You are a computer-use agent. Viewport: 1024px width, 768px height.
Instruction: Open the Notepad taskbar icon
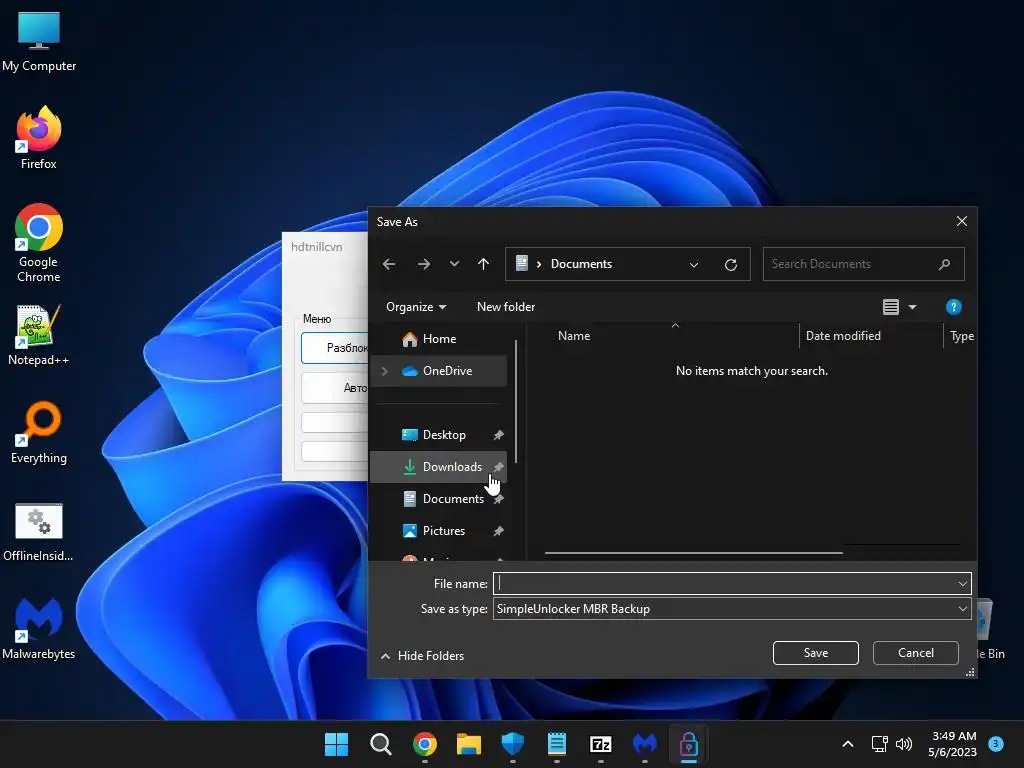[556, 744]
